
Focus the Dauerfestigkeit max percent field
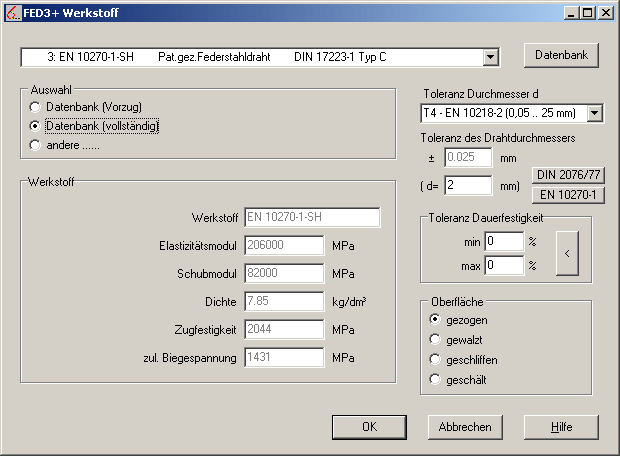click(x=504, y=265)
